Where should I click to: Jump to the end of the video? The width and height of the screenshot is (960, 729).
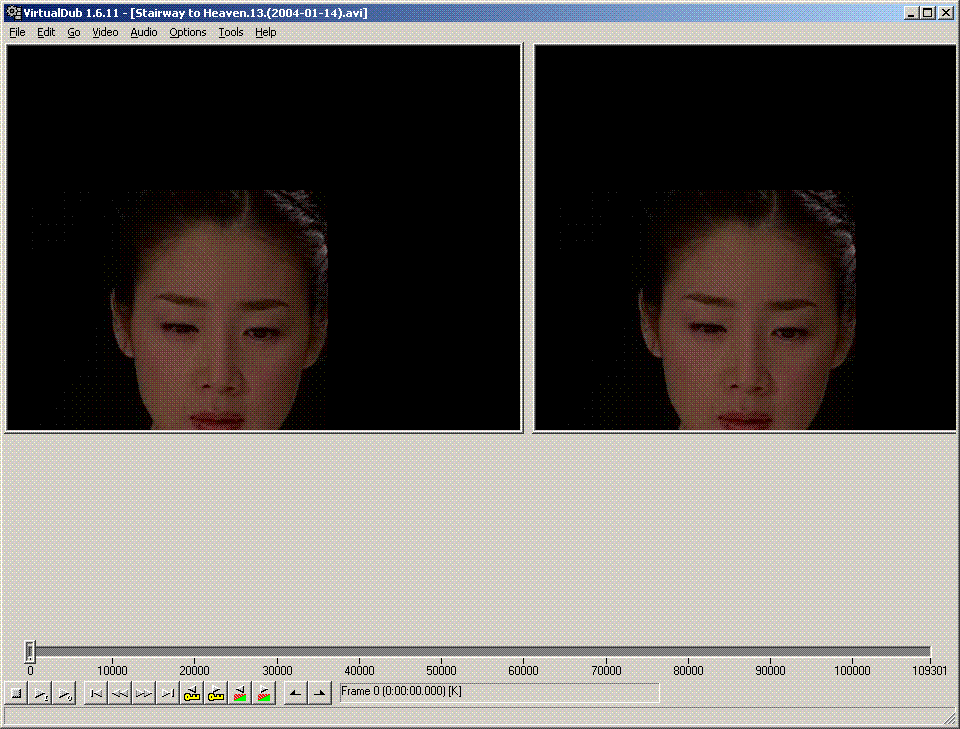[168, 693]
